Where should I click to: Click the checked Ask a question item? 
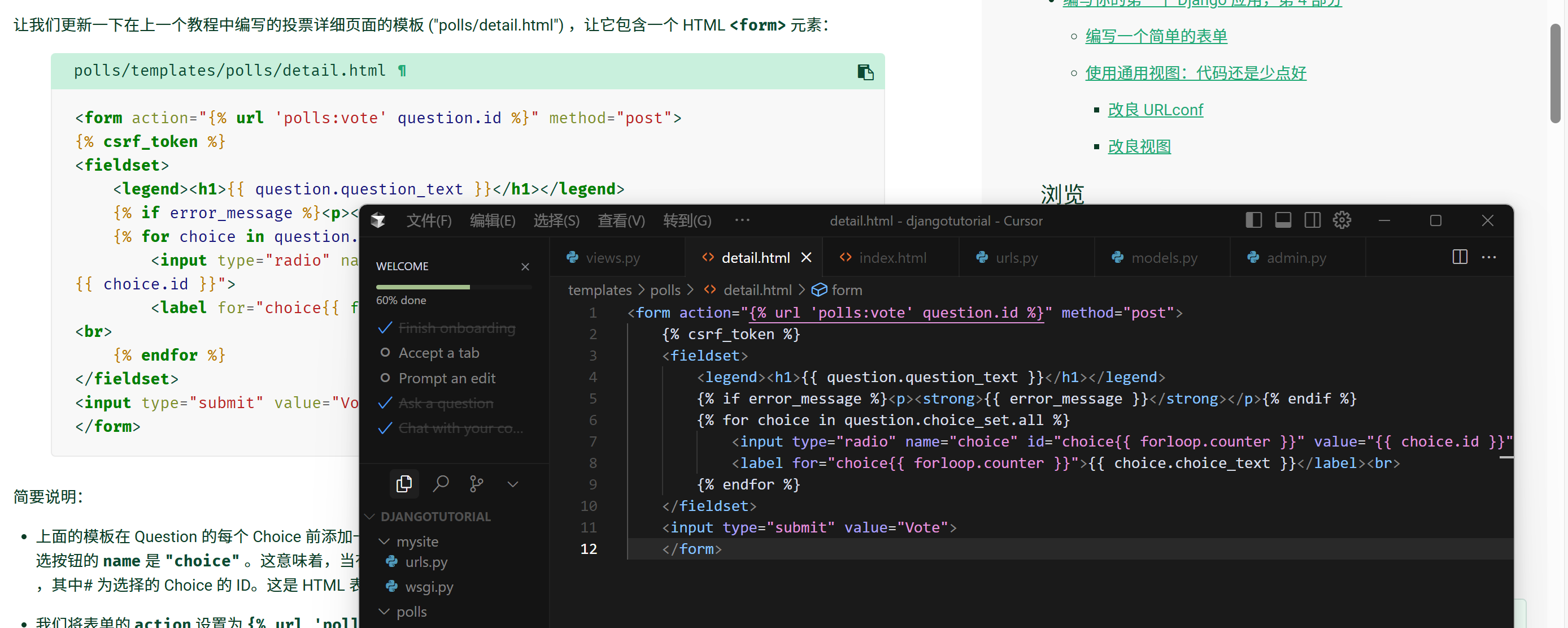pos(446,403)
